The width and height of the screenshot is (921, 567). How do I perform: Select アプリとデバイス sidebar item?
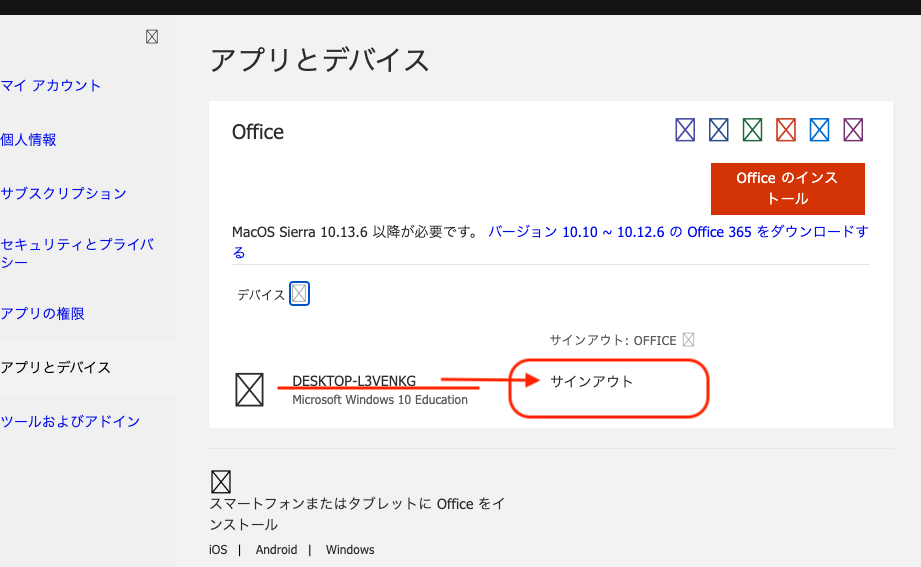pyautogui.click(x=55, y=368)
